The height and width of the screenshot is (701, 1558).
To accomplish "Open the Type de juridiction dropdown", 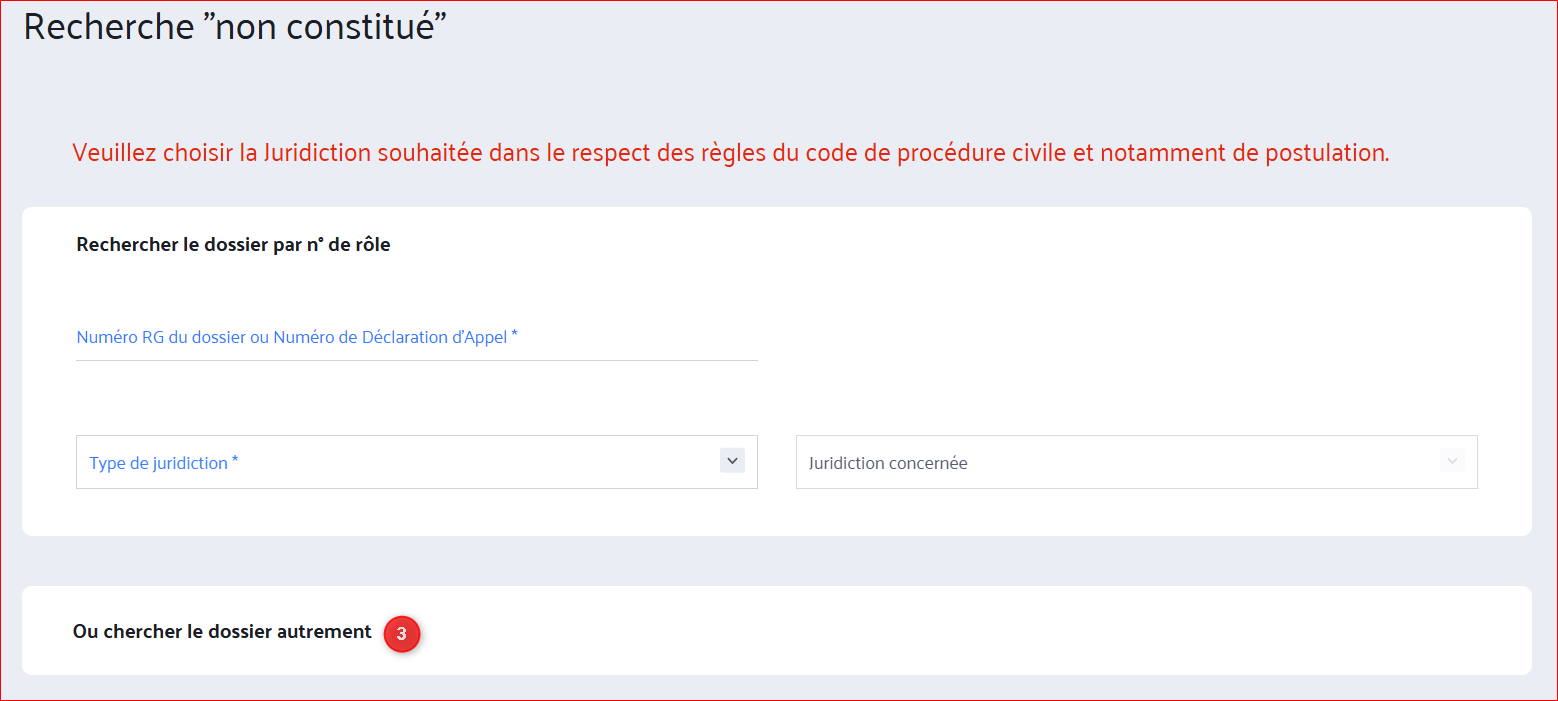I will click(416, 462).
